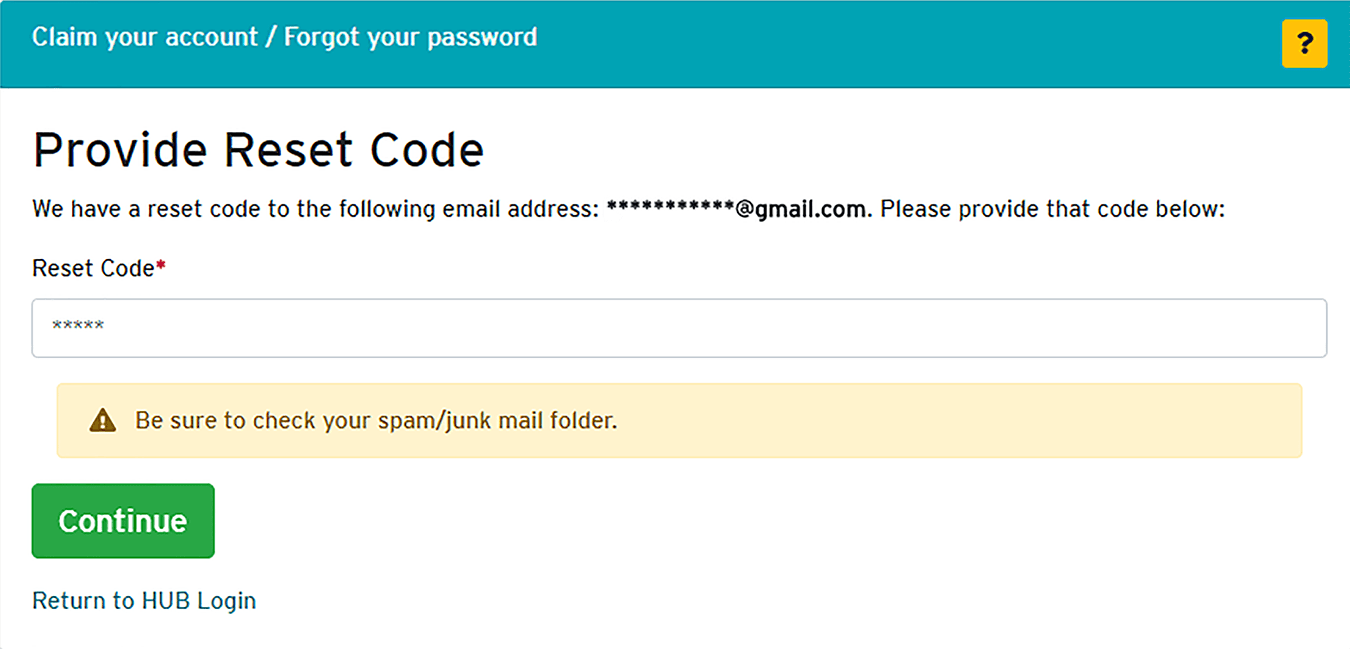Click the warning triangle icon in alert
Viewport: 1350px width, 649px height.
point(102,420)
